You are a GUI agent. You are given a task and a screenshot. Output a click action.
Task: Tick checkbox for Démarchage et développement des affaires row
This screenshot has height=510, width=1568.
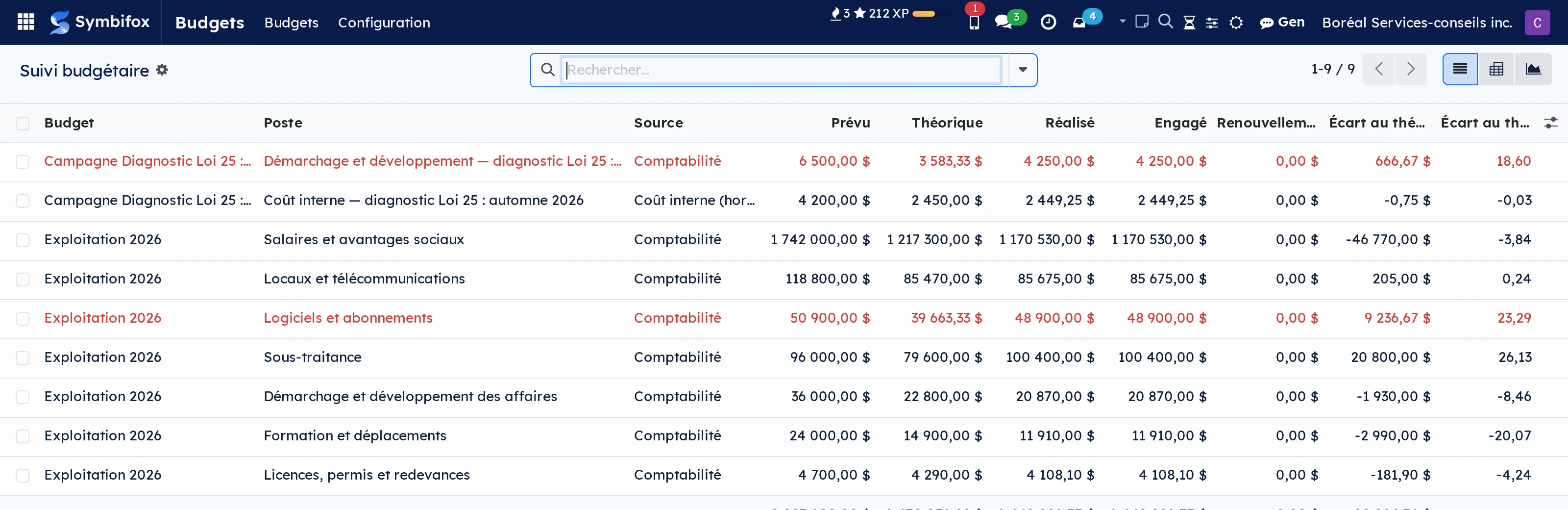[x=23, y=397]
